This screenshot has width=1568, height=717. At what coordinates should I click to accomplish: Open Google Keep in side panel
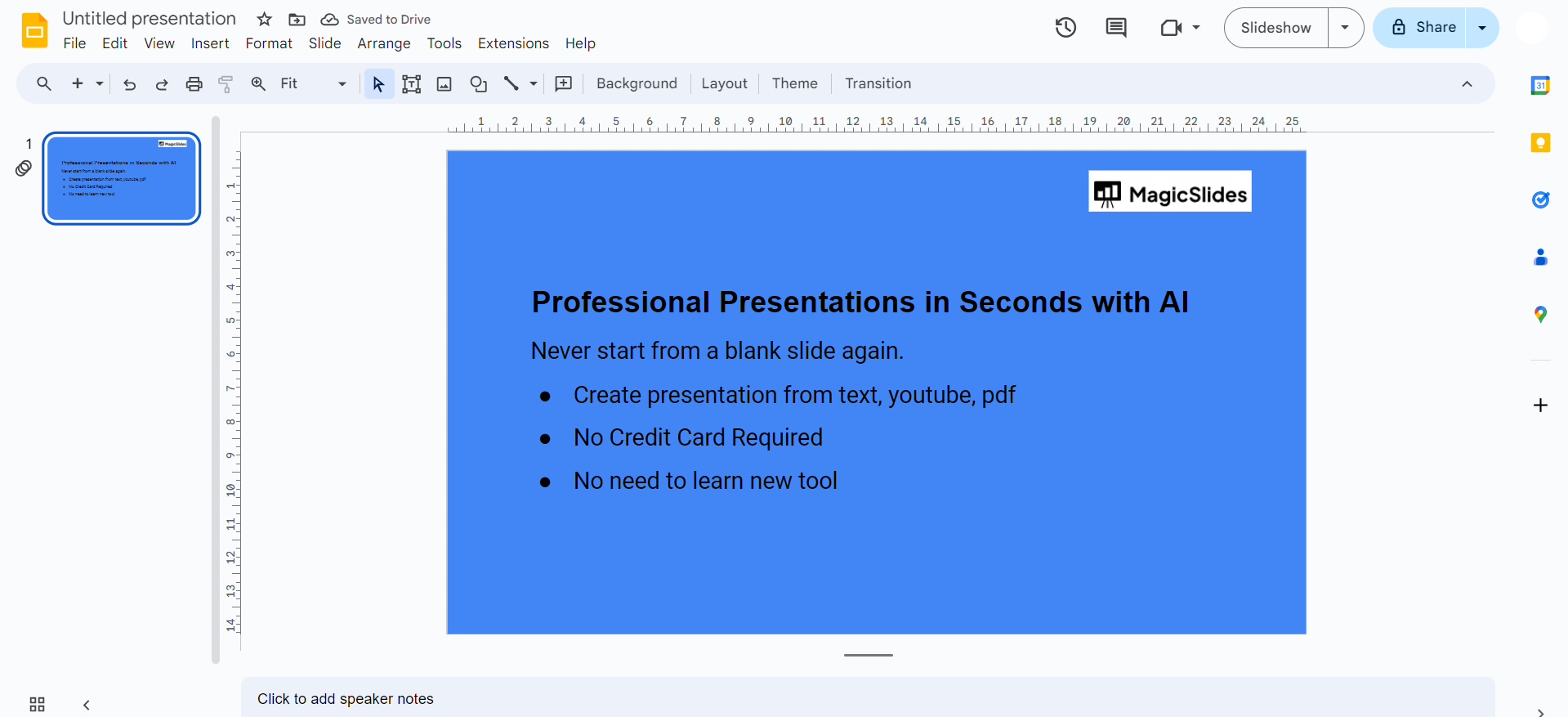pyautogui.click(x=1540, y=143)
